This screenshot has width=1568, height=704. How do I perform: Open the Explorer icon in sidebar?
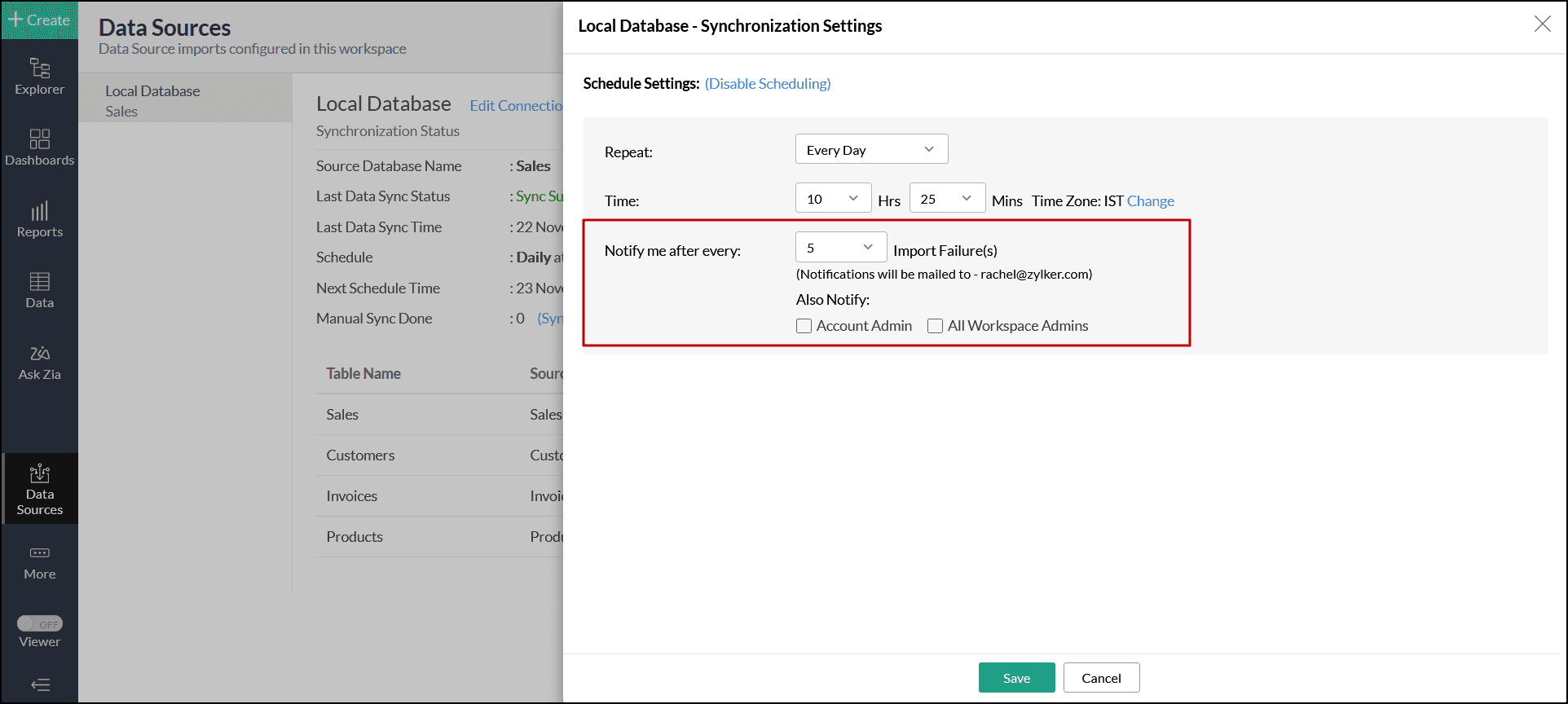(39, 76)
